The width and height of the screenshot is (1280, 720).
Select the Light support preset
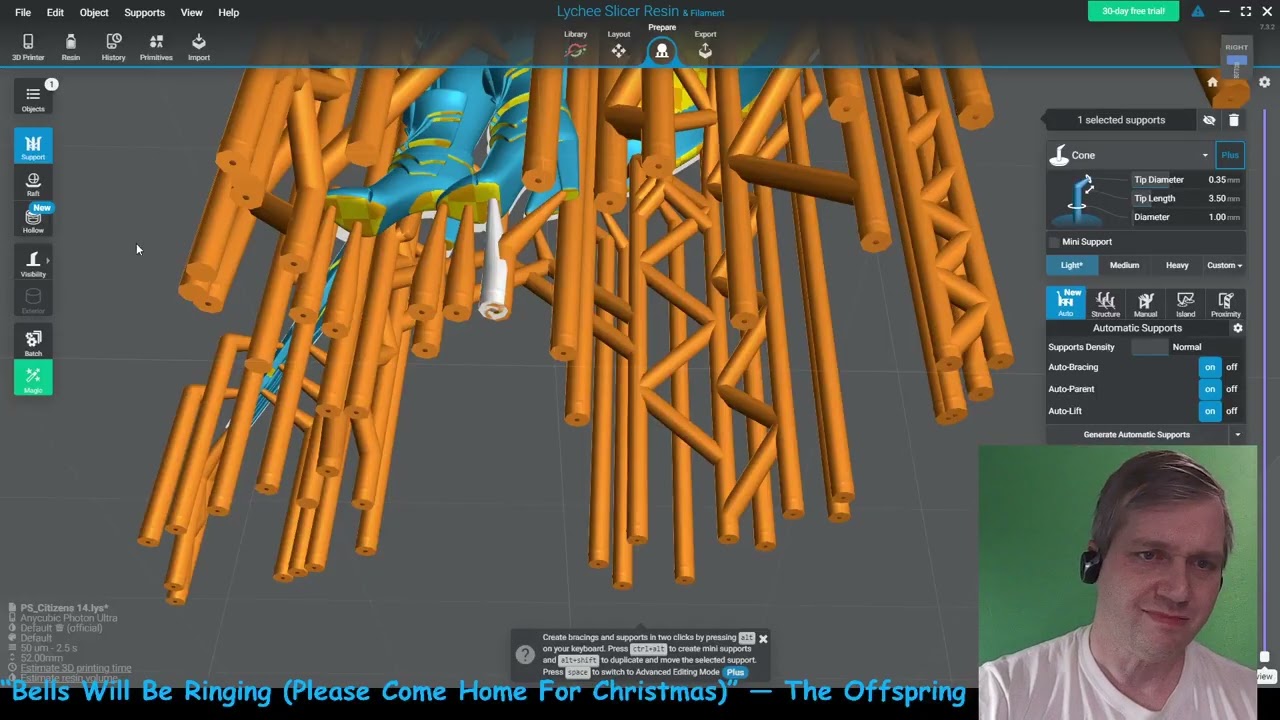pyautogui.click(x=1071, y=265)
